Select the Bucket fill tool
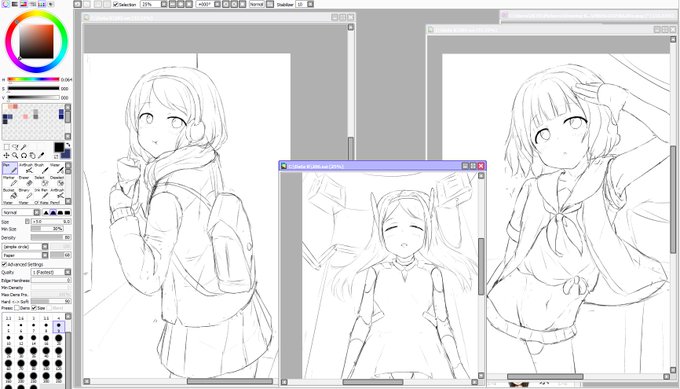 point(10,194)
